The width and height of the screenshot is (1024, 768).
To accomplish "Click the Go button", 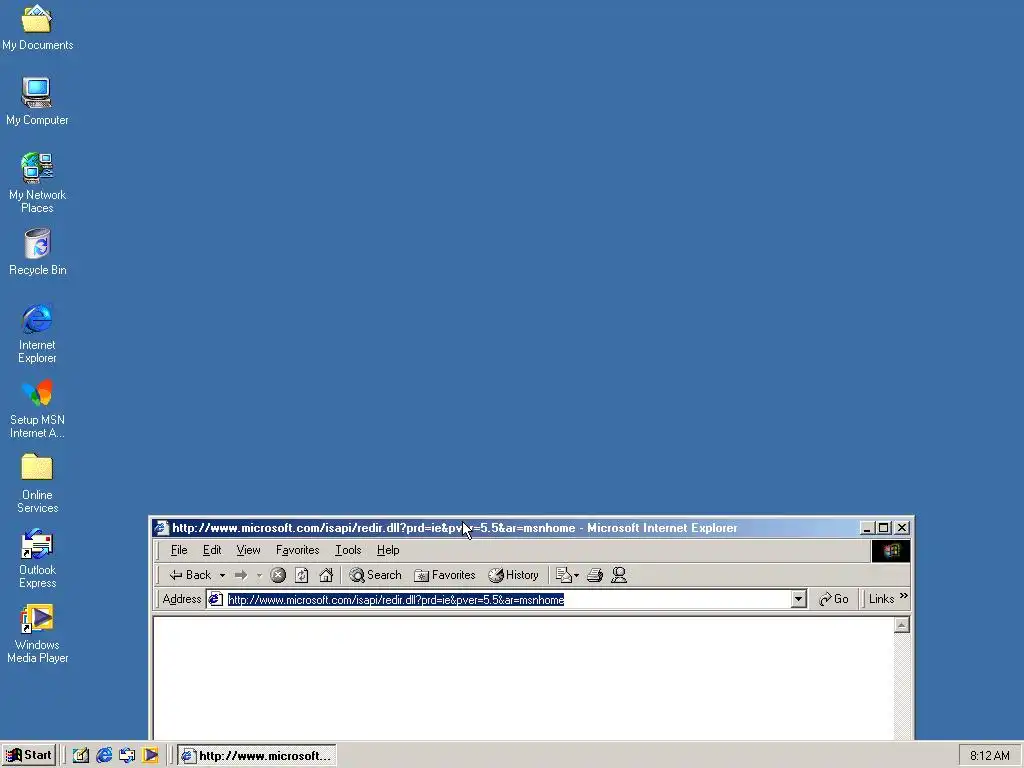I will [x=834, y=599].
